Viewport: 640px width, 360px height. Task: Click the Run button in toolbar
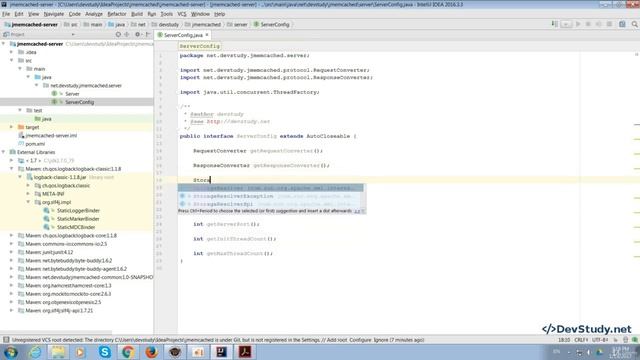coord(578,24)
